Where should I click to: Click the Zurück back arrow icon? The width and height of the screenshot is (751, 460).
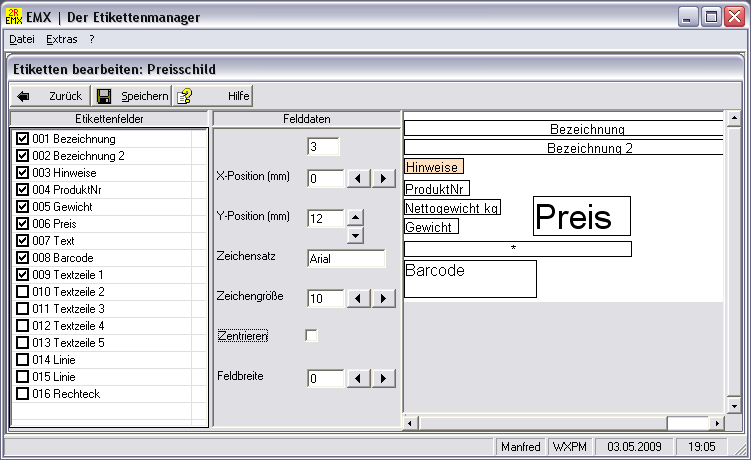24,96
